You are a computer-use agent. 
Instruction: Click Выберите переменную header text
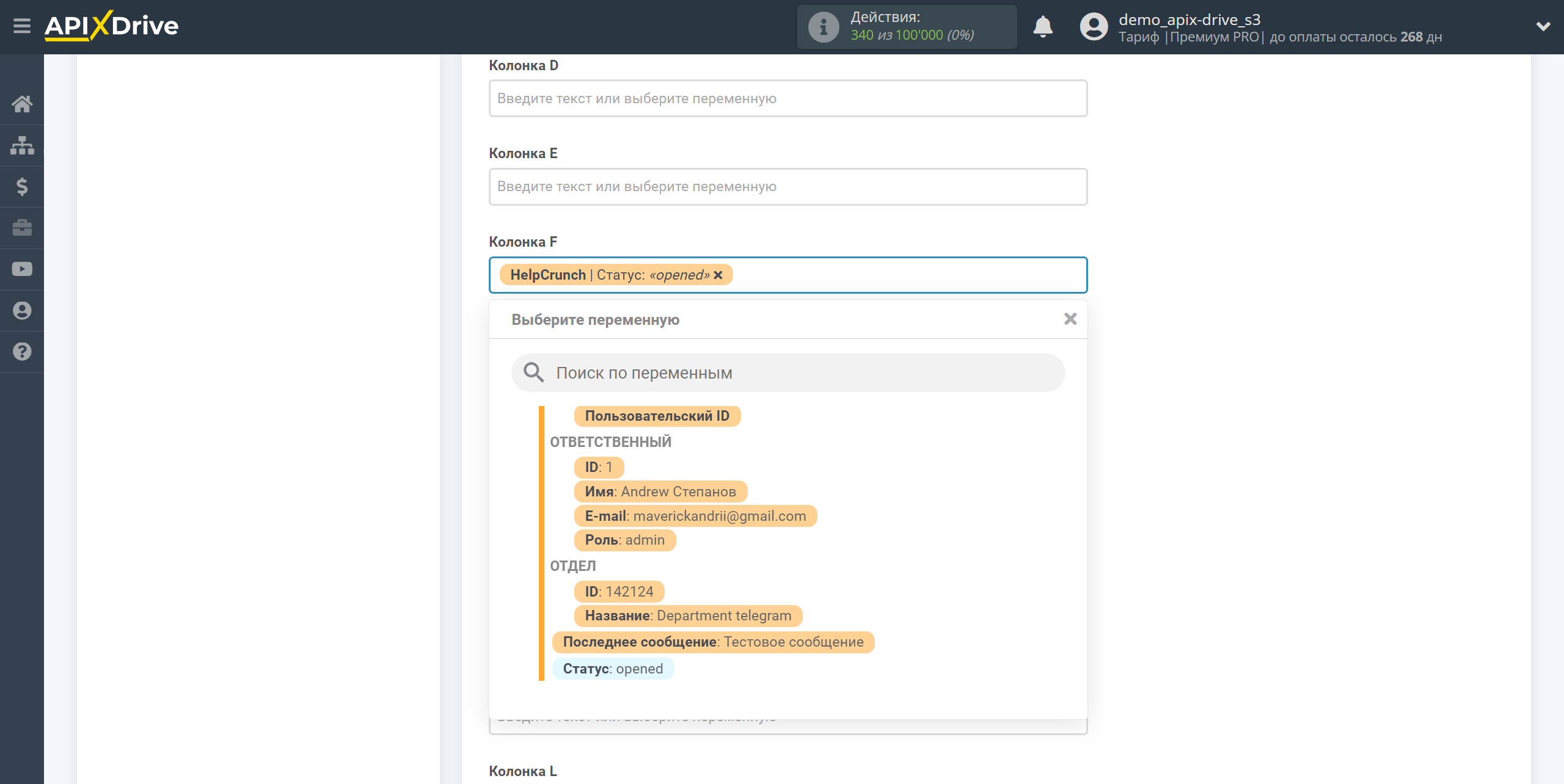[x=595, y=320]
